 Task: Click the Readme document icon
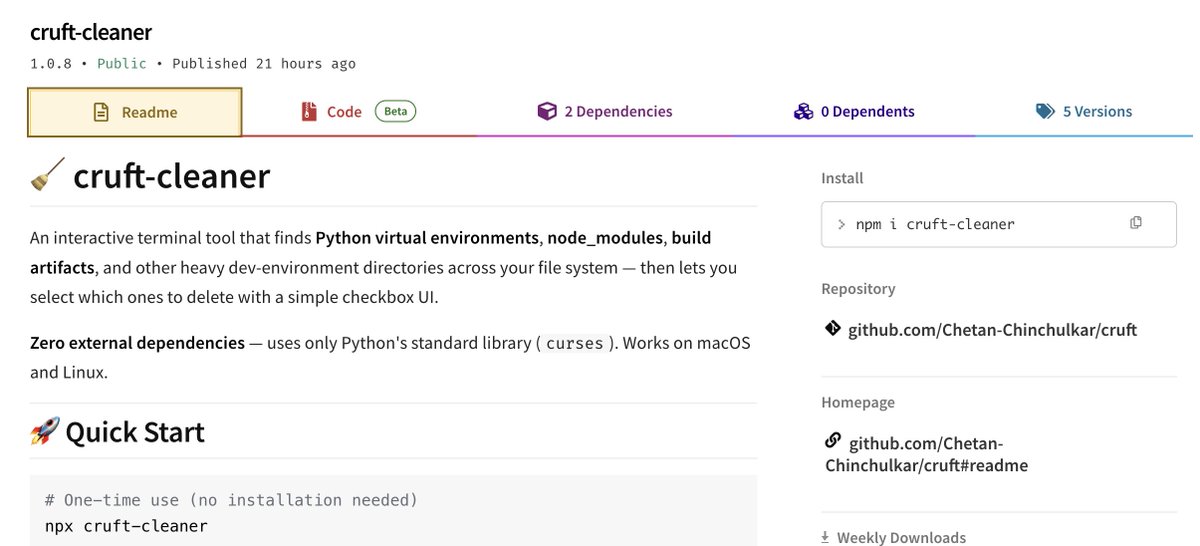point(101,112)
